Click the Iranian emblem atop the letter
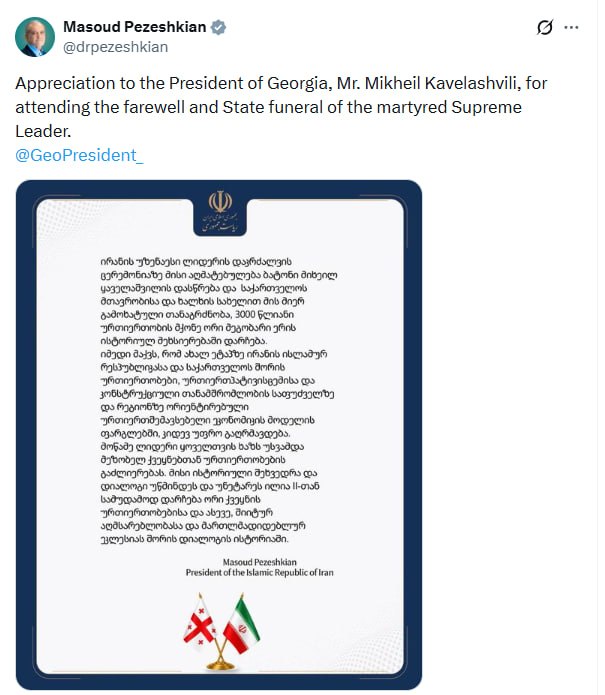The height and width of the screenshot is (695, 605). tap(220, 212)
